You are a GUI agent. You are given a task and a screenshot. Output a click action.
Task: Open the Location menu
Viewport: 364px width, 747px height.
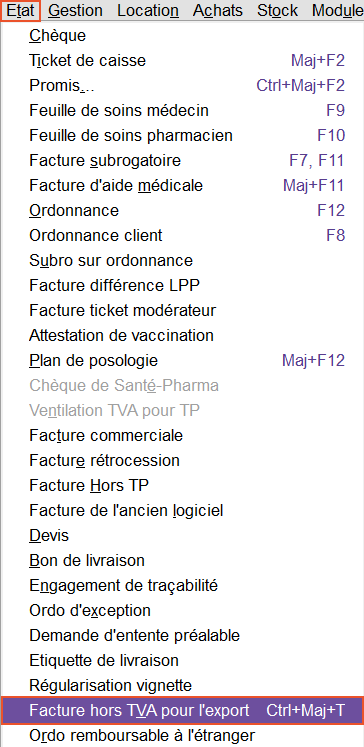148,10
